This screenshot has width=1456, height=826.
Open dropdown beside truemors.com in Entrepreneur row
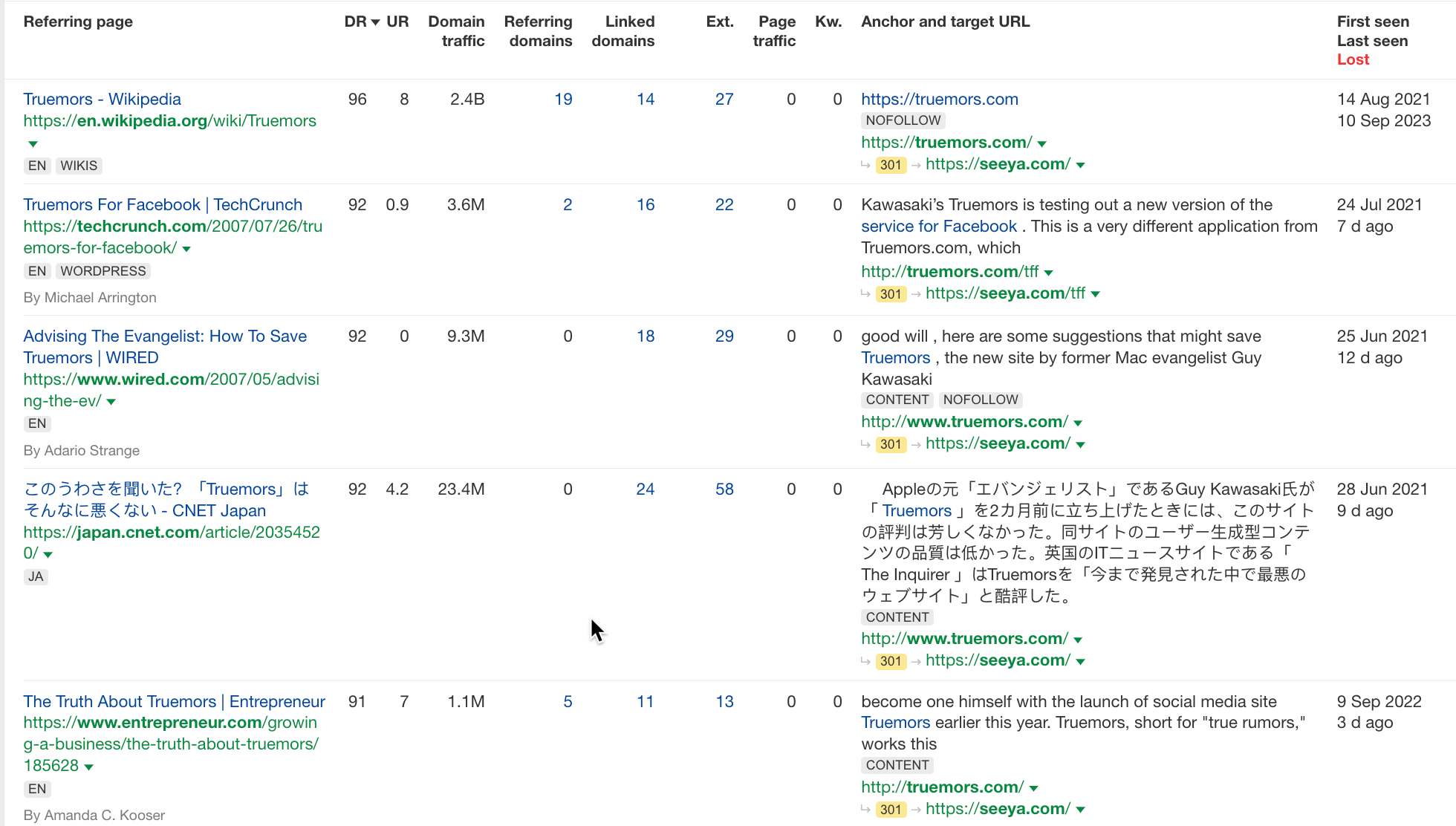tap(1034, 788)
